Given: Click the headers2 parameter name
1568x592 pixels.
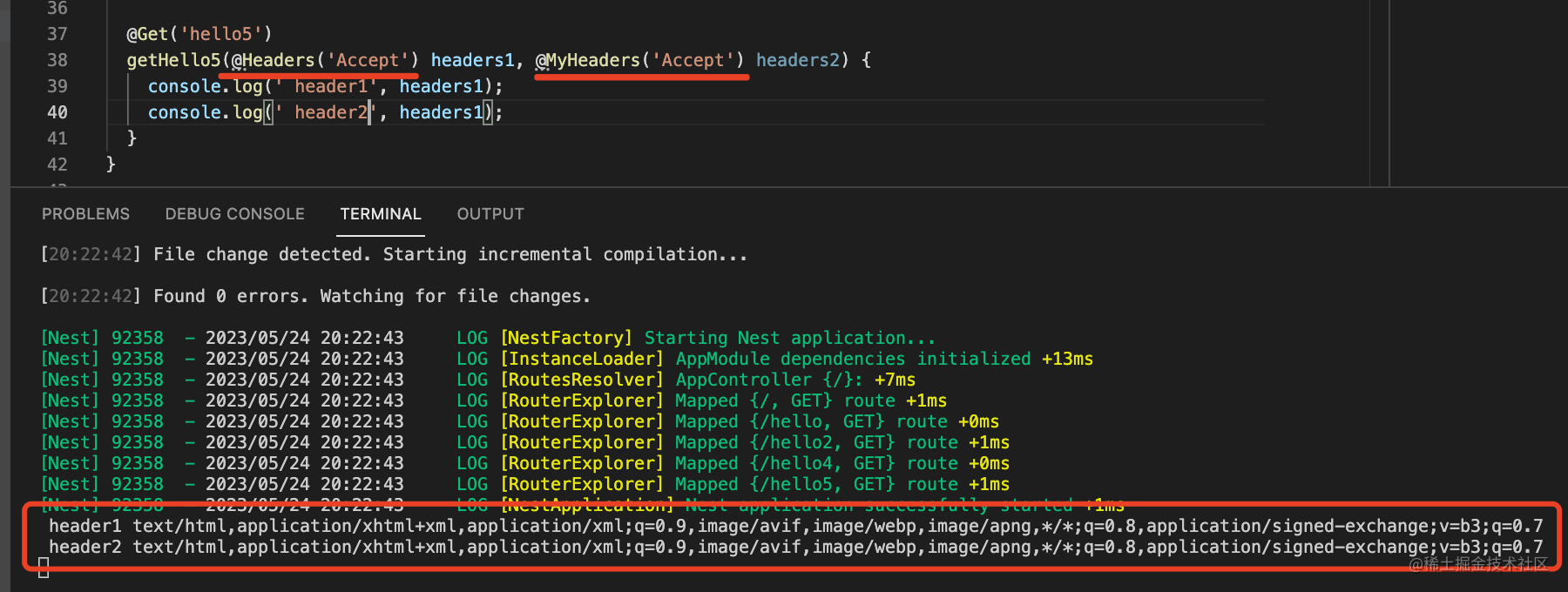Looking at the screenshot, I should [797, 60].
